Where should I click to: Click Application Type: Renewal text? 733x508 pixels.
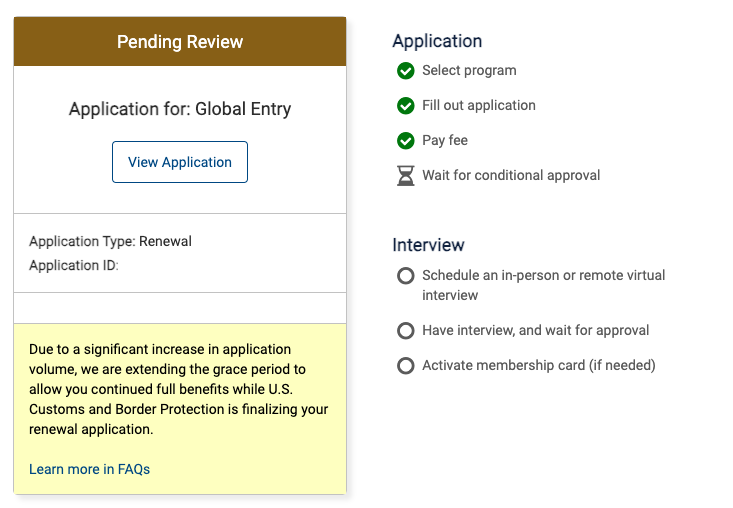point(110,241)
